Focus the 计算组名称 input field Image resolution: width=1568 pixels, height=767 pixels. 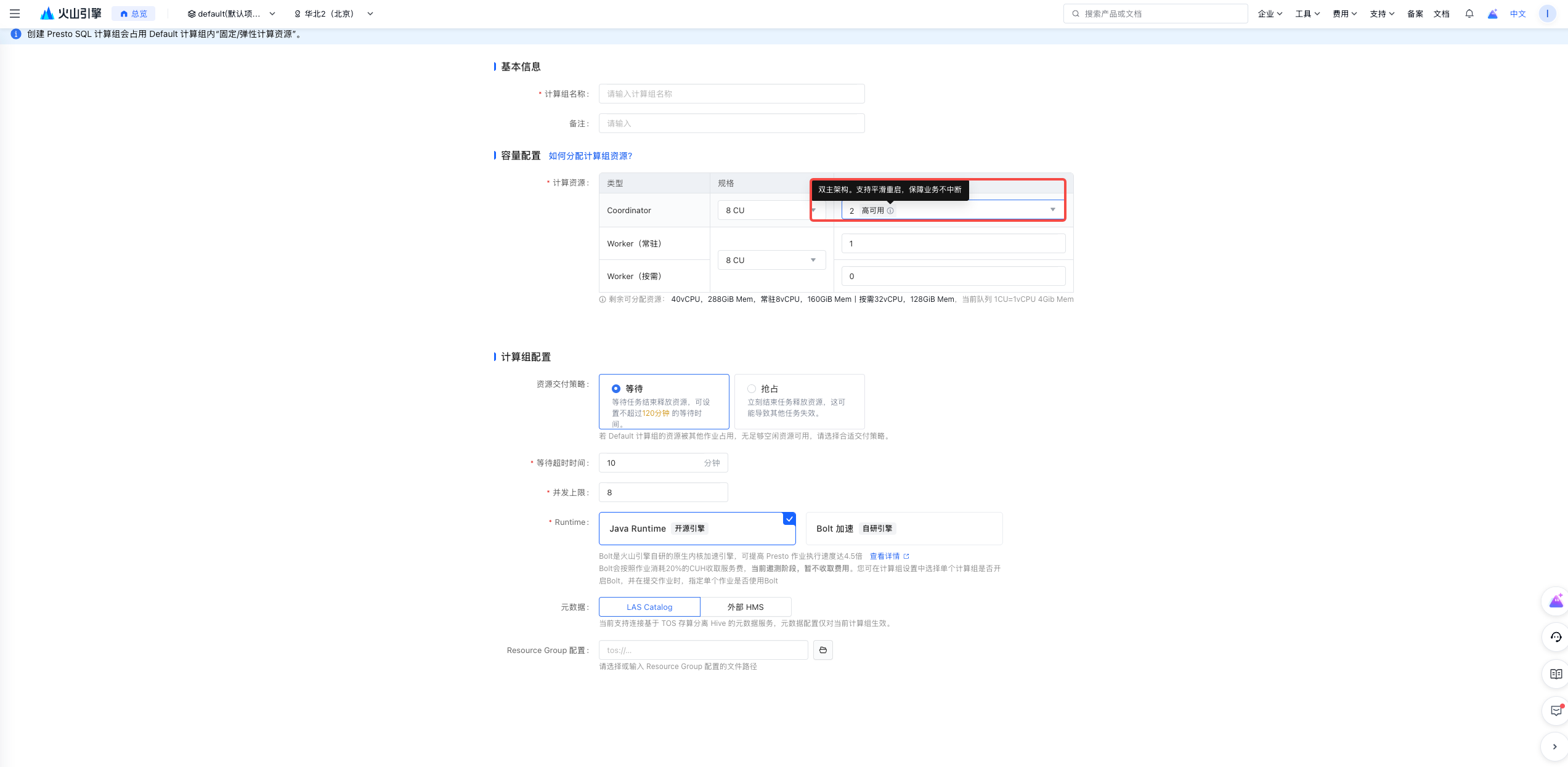click(x=732, y=94)
